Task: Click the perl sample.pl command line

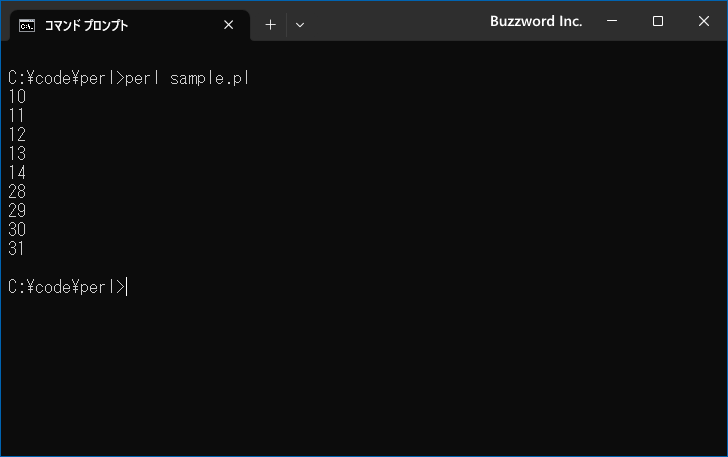Action: [129, 78]
